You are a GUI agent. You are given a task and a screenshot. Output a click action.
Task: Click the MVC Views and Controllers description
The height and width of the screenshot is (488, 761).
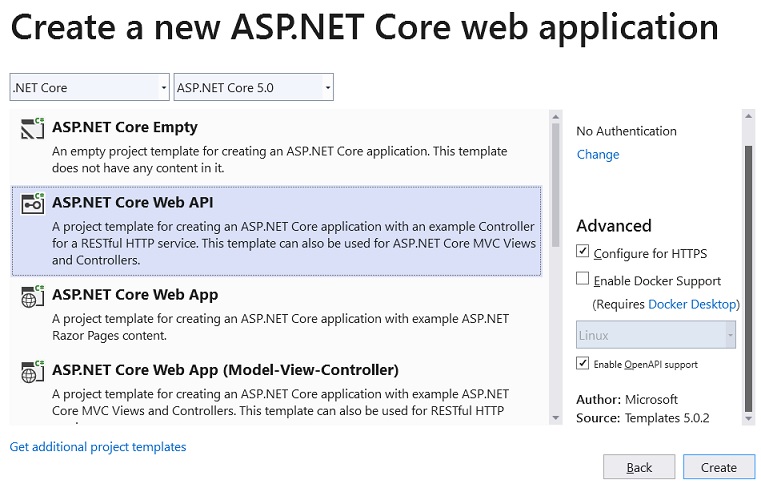tap(281, 403)
